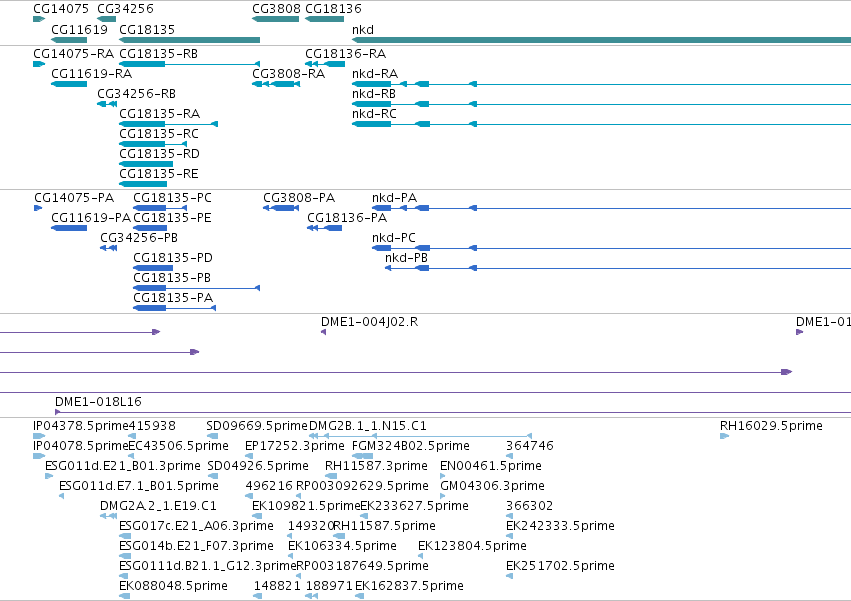
Task: Open protein nkd-PC
Action: [612, 248]
